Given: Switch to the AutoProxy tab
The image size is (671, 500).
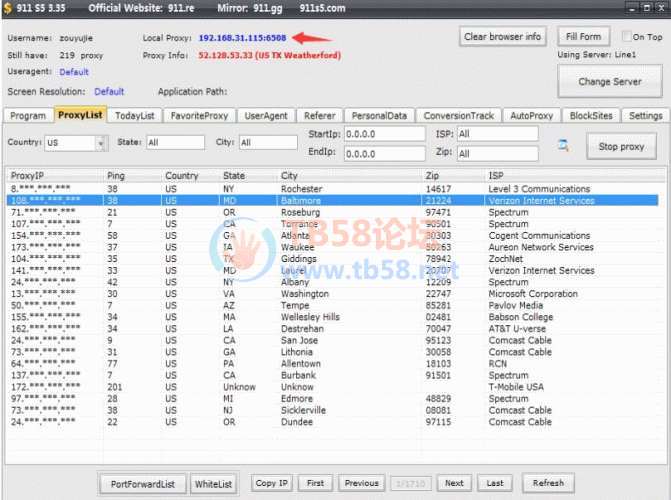Looking at the screenshot, I should point(531,116).
